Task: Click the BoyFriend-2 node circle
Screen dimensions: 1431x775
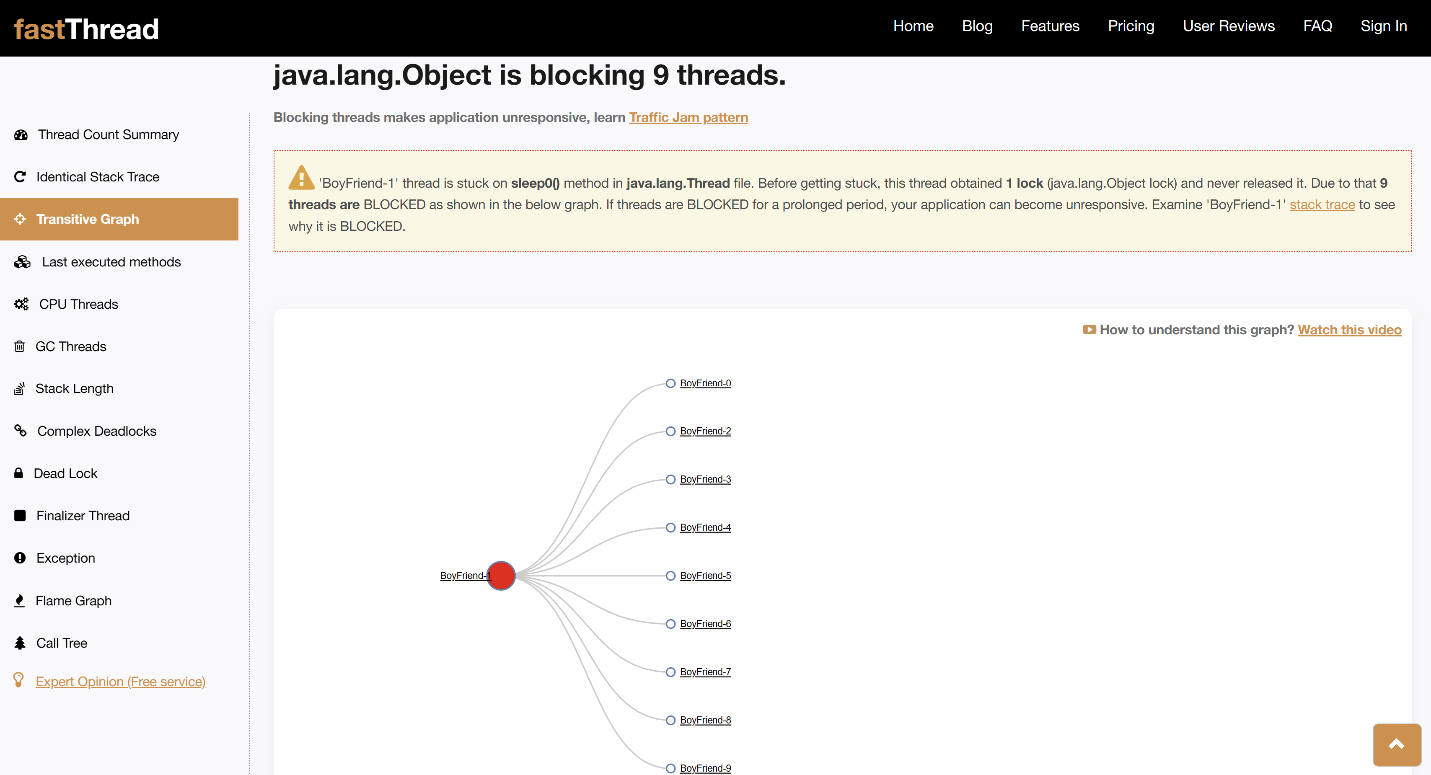Action: (x=671, y=432)
